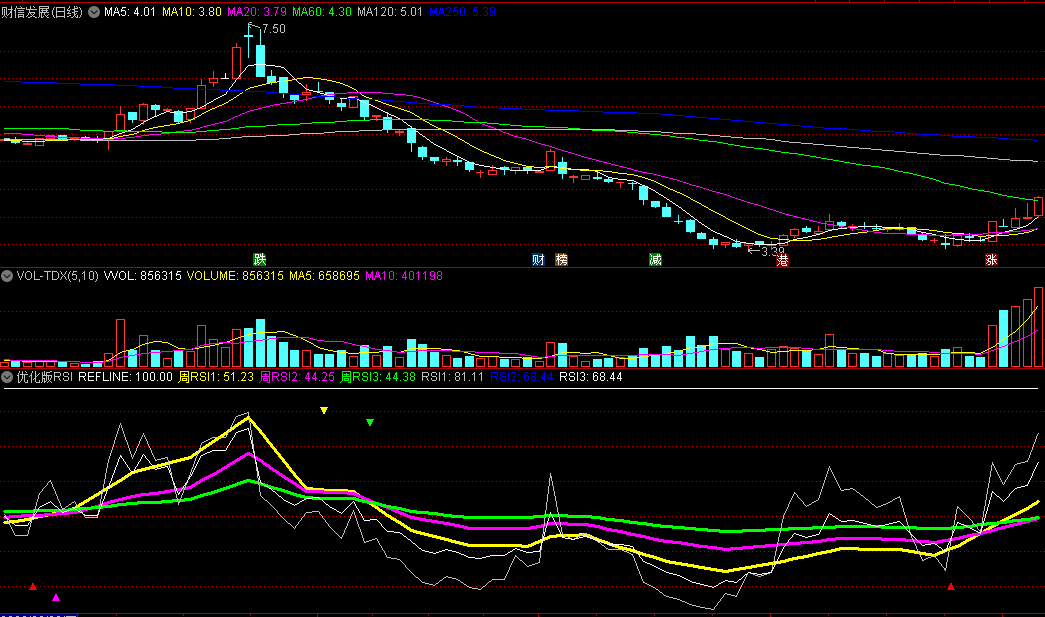The image size is (1045, 617).
Task: Select the 周RSI1: 51.23 label
Action: [217, 377]
